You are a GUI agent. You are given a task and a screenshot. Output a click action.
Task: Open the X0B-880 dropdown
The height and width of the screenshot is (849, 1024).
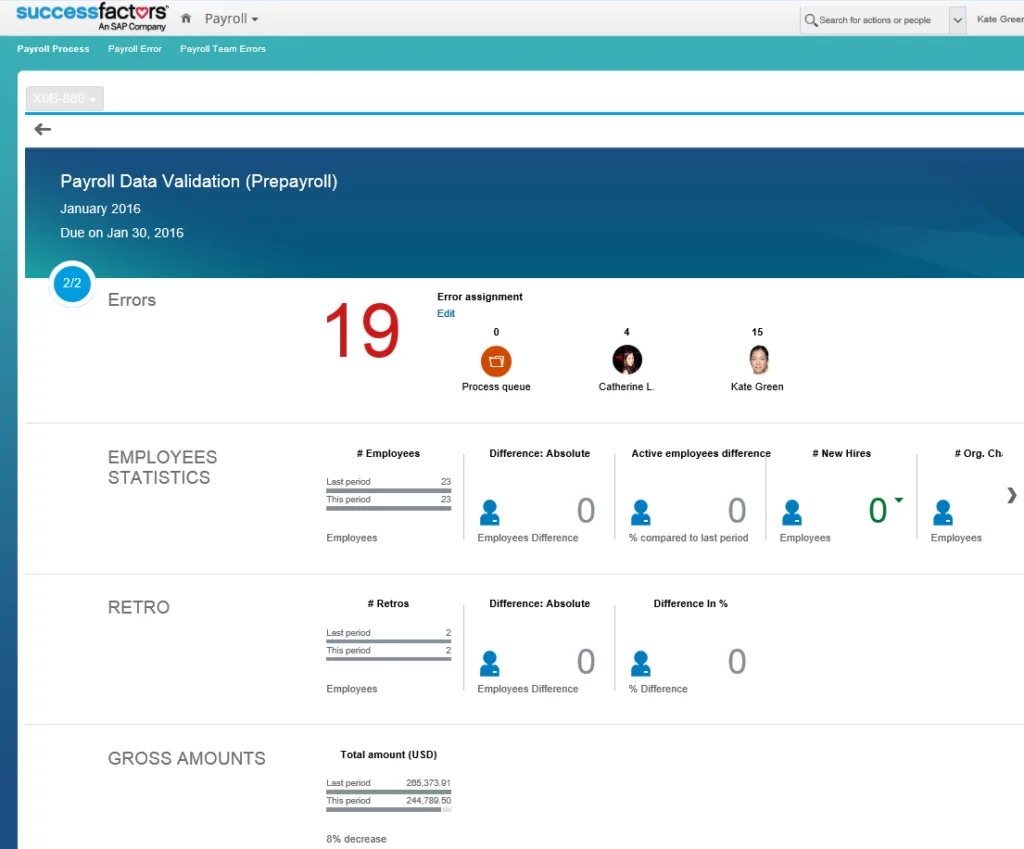[63, 98]
